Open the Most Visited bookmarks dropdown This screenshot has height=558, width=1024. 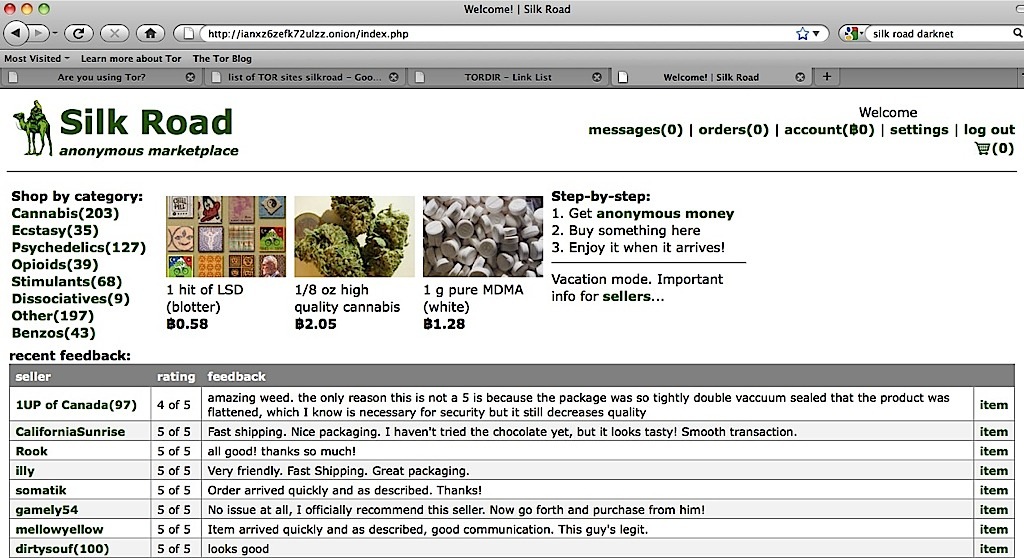pyautogui.click(x=37, y=58)
